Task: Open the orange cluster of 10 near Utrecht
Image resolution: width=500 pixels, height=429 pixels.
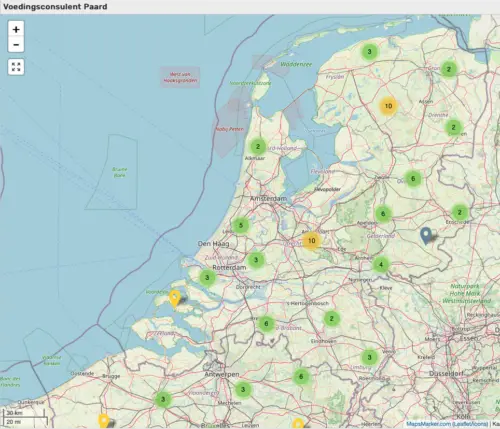Action: click(311, 241)
